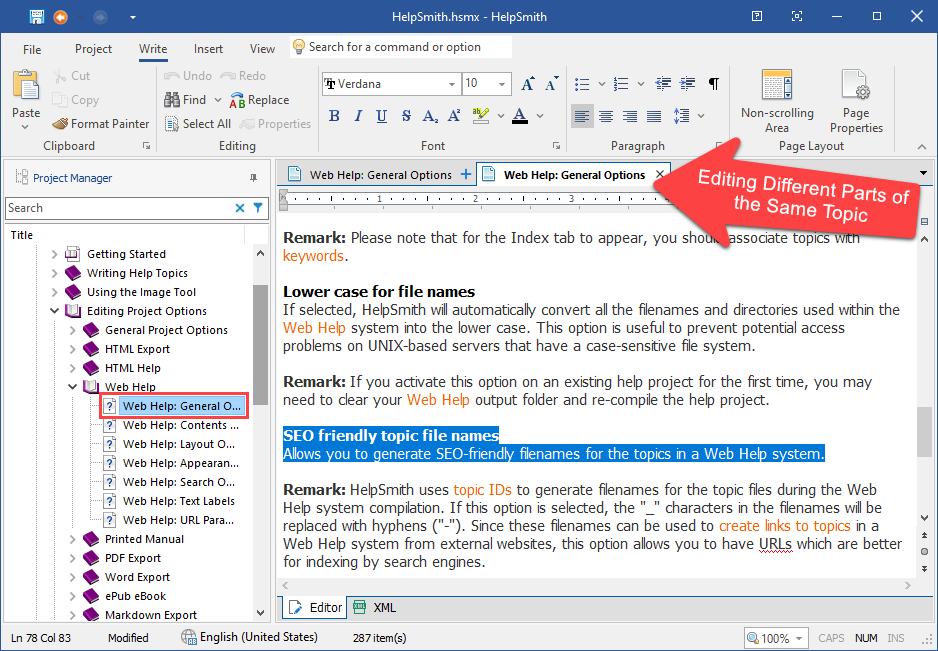Insert a numbered list
Viewport: 938px width, 651px height.
(x=622, y=84)
